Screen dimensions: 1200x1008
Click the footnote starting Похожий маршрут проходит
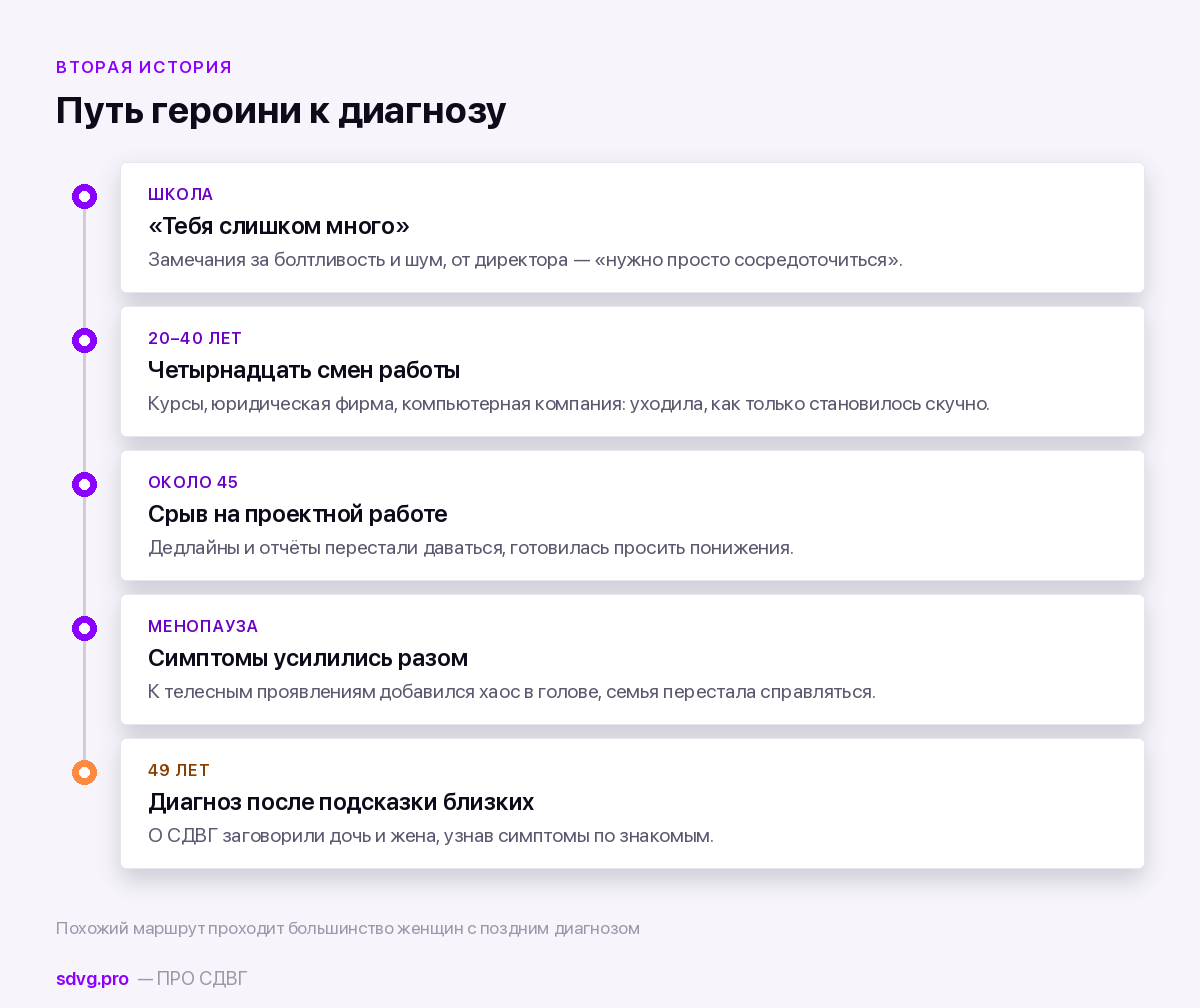tap(348, 928)
